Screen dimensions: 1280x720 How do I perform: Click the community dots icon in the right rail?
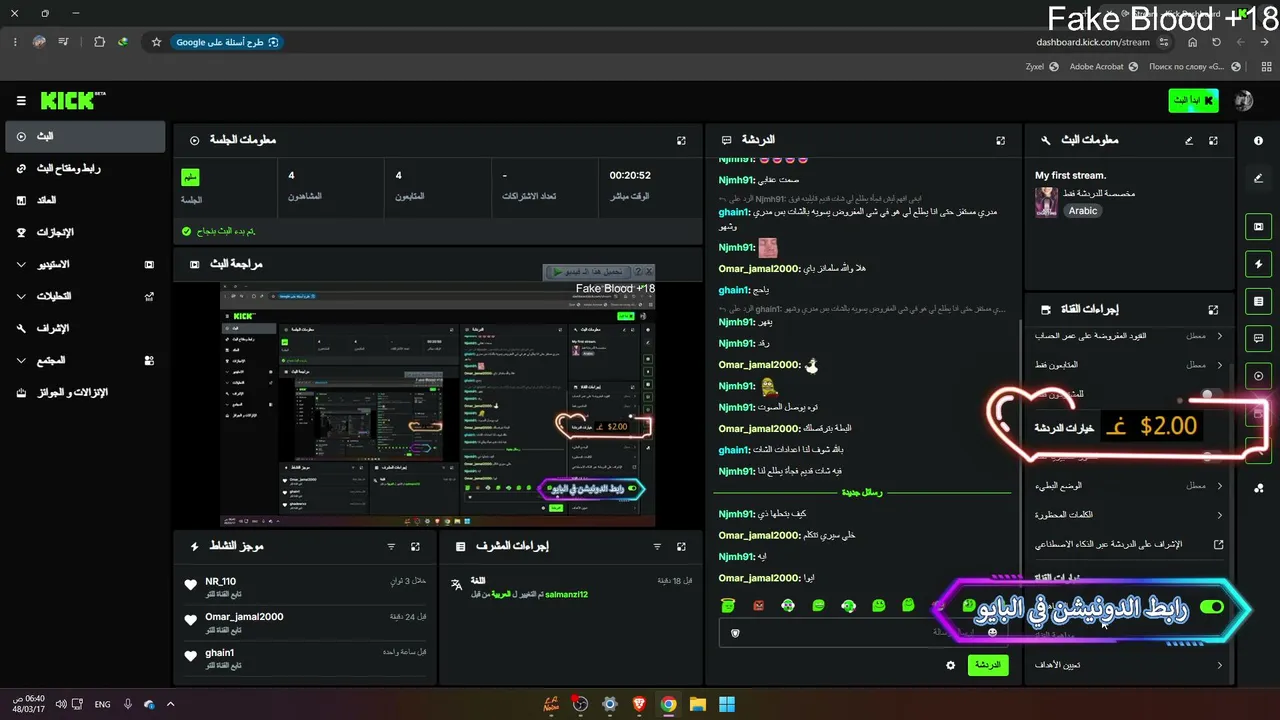tap(1258, 488)
